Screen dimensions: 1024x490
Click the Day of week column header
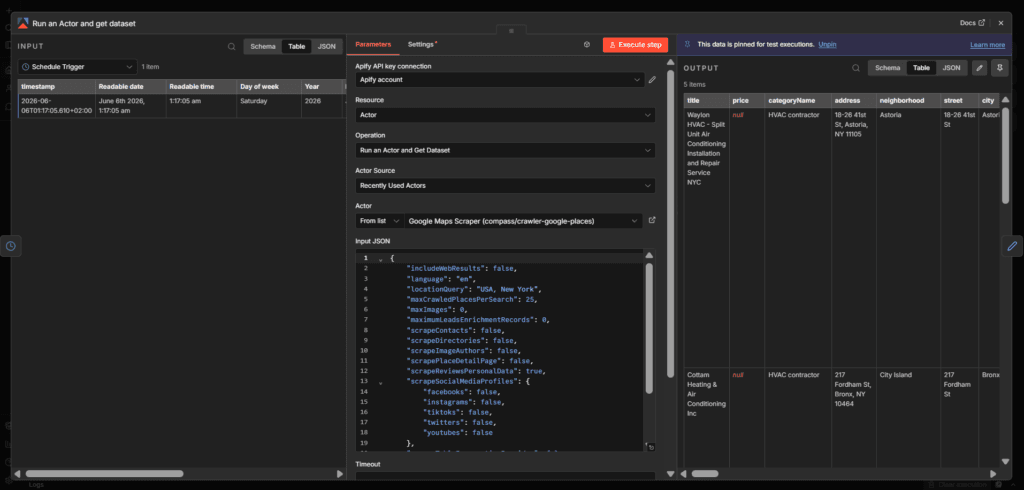(269, 86)
